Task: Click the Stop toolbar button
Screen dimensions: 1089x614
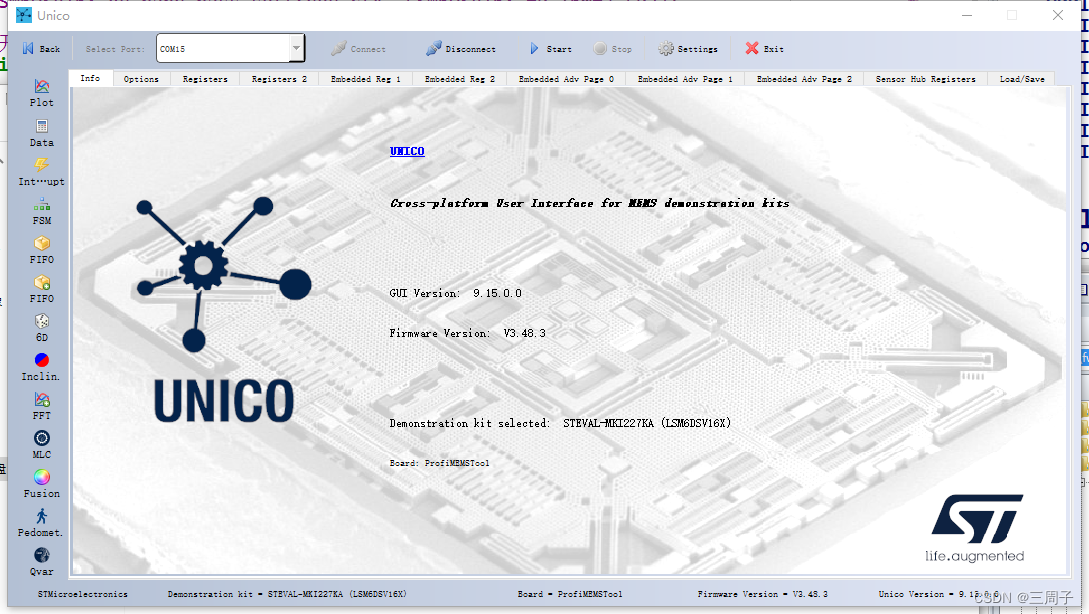Action: (x=613, y=49)
